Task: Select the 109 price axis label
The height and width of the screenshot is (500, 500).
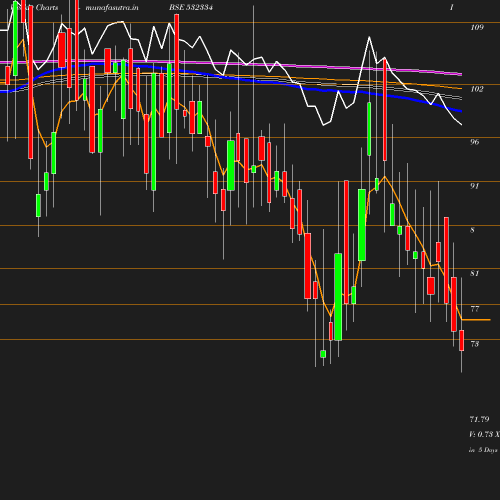Action: click(477, 27)
